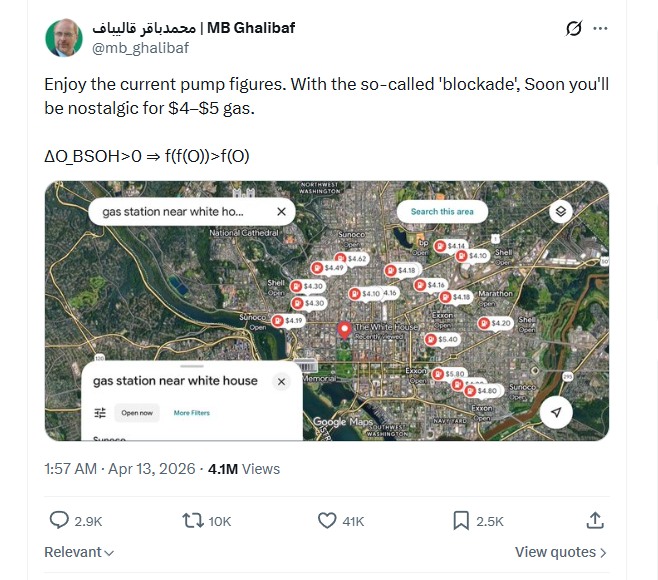Bookmark this post

coord(461,520)
